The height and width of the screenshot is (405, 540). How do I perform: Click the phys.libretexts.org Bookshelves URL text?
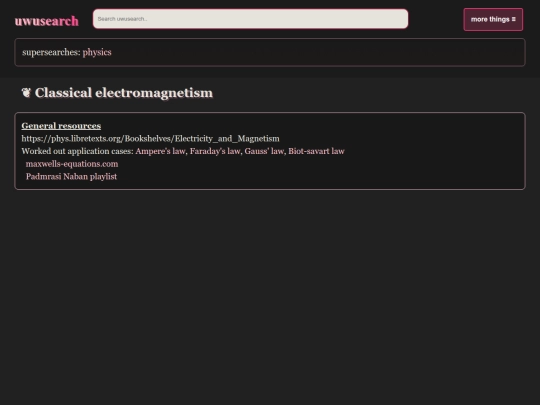[150, 138]
